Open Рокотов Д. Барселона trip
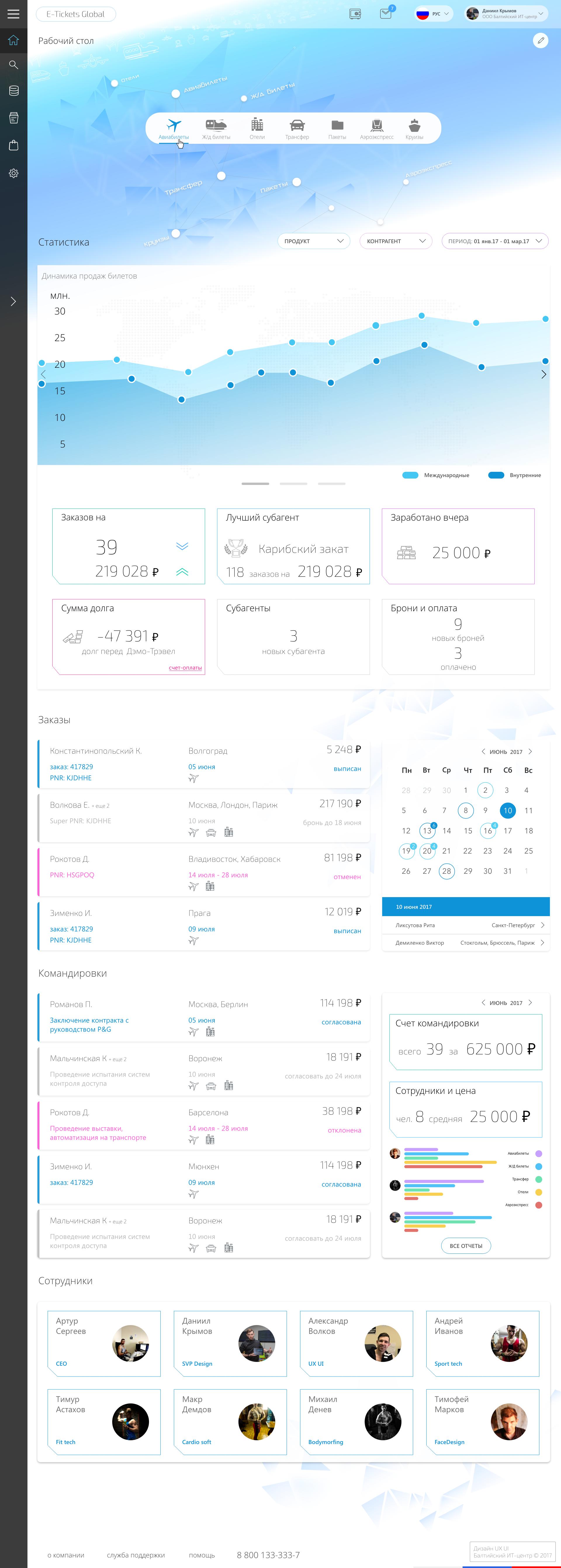 (x=204, y=1125)
